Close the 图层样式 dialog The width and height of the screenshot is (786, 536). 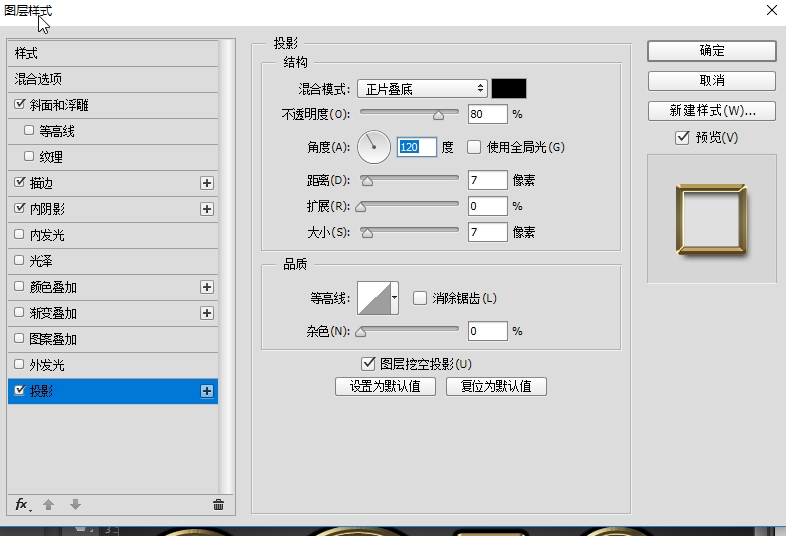pyautogui.click(x=771, y=10)
